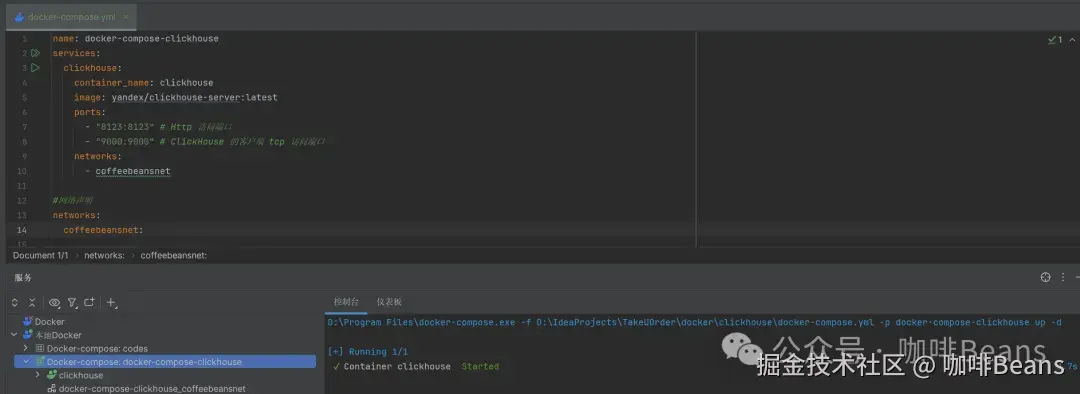1080x394 pixels.
Task: Click Expand All icon in Services toolbar
Action: point(15,302)
